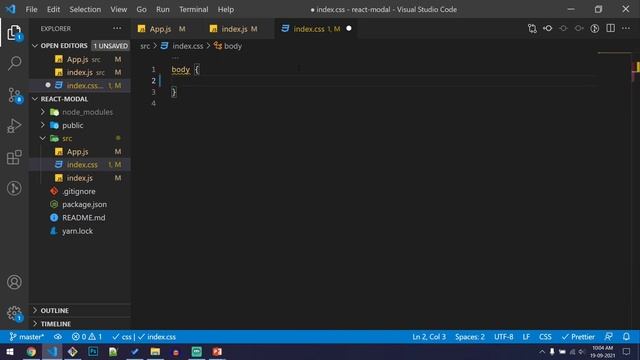Open the .gitignore file
This screenshot has height=360, width=640.
pyautogui.click(x=80, y=191)
